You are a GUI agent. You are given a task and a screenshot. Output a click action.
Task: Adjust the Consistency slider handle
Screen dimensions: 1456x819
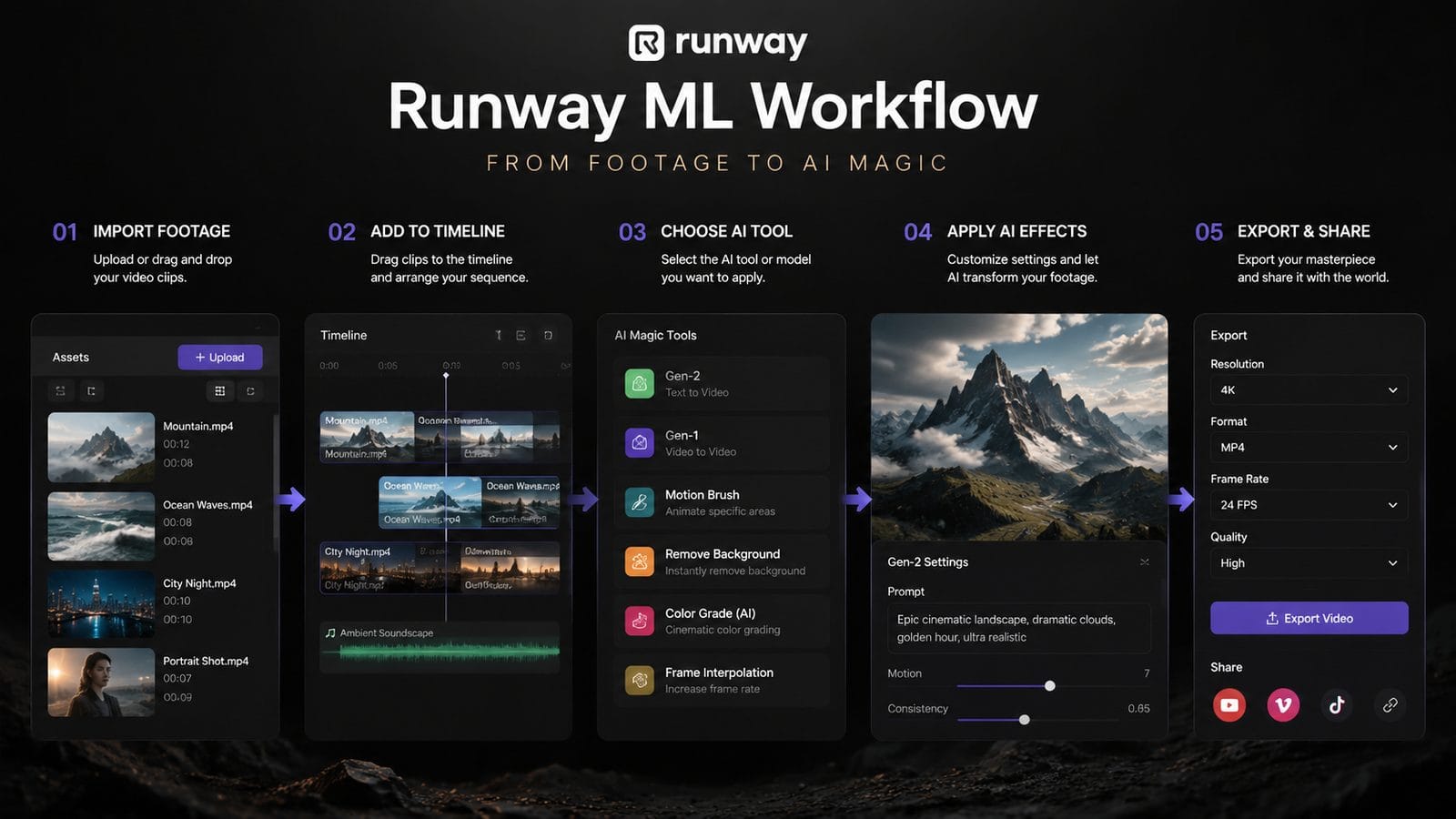tap(1025, 720)
